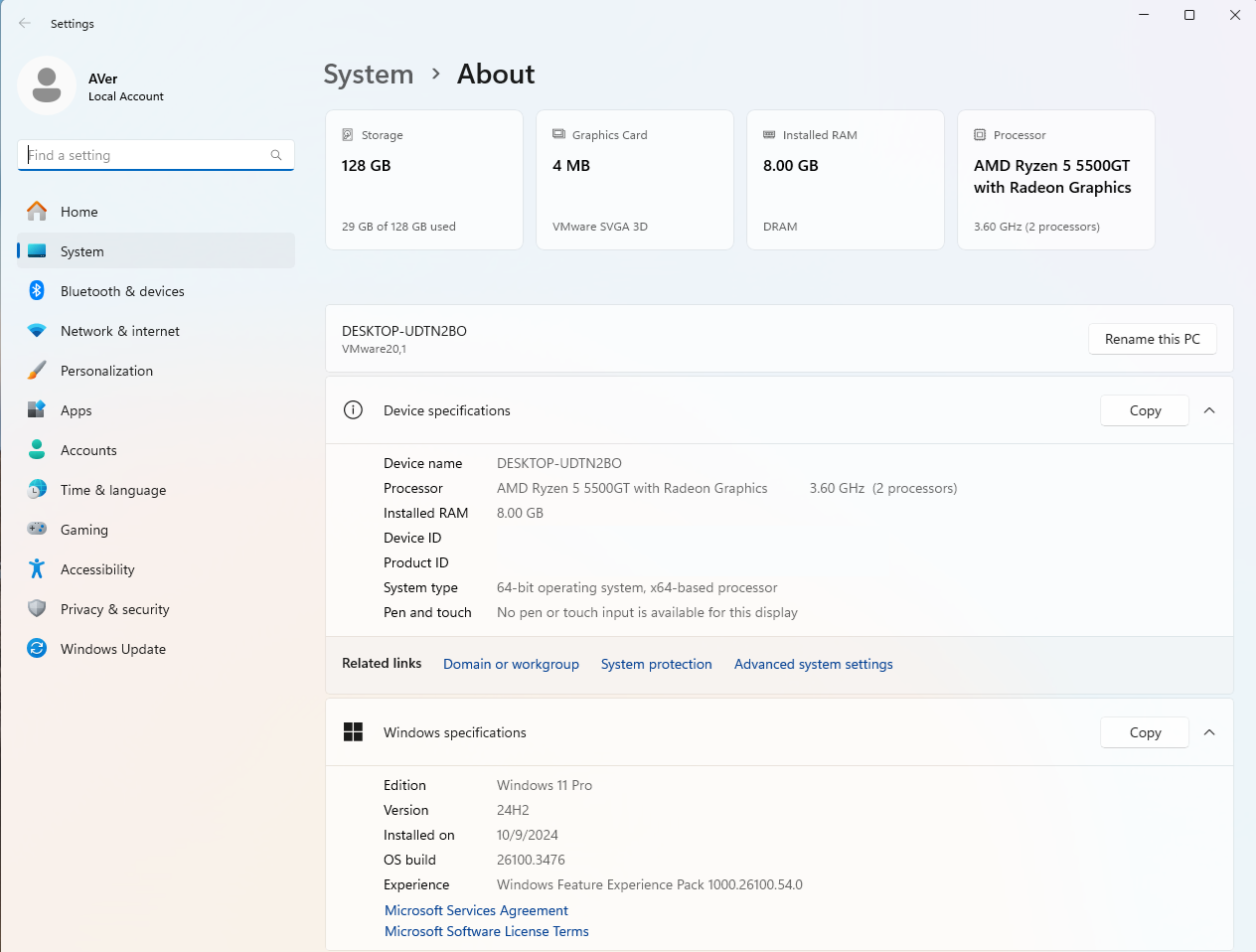1256x952 pixels.
Task: Click the Personalization paintbrush icon
Action: pos(37,371)
